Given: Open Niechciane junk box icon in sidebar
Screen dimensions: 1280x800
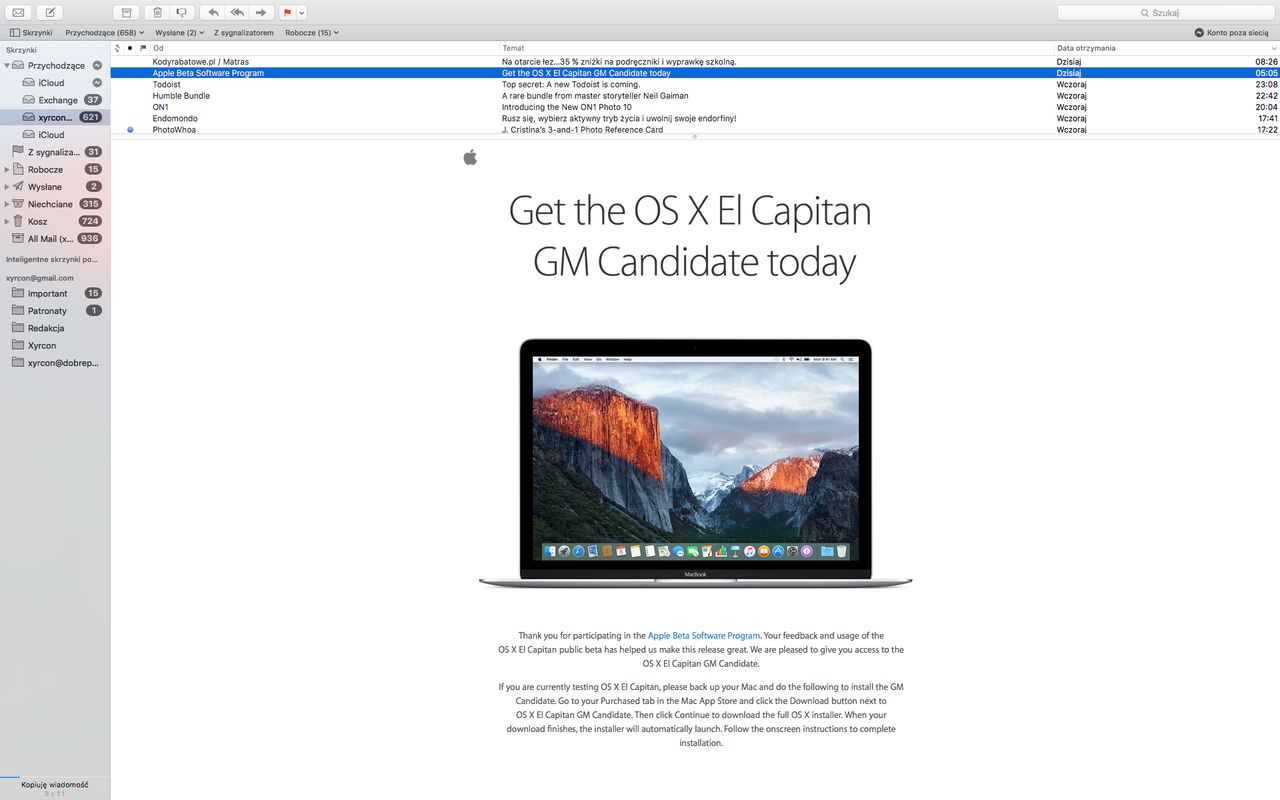Looking at the screenshot, I should (18, 203).
